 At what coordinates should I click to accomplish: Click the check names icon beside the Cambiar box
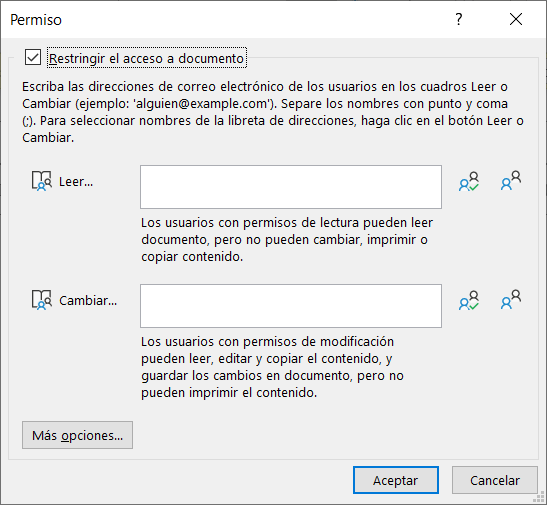469,300
